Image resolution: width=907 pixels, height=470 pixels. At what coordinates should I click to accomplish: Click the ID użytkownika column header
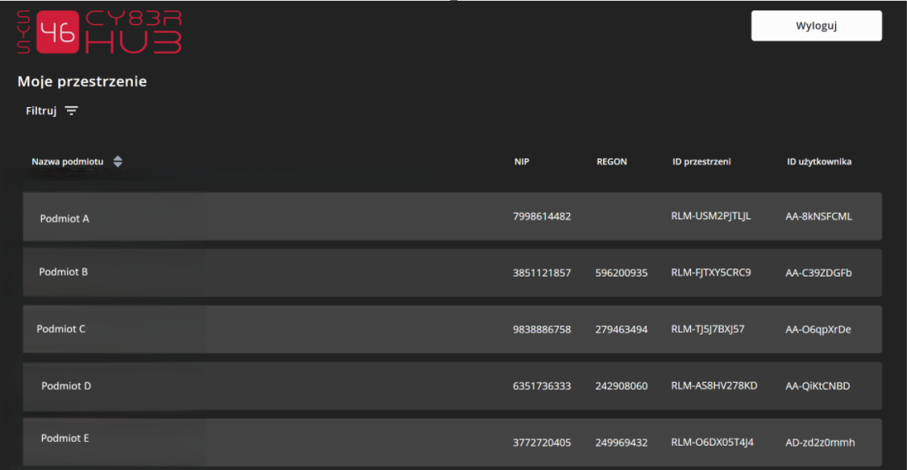pyautogui.click(x=819, y=161)
